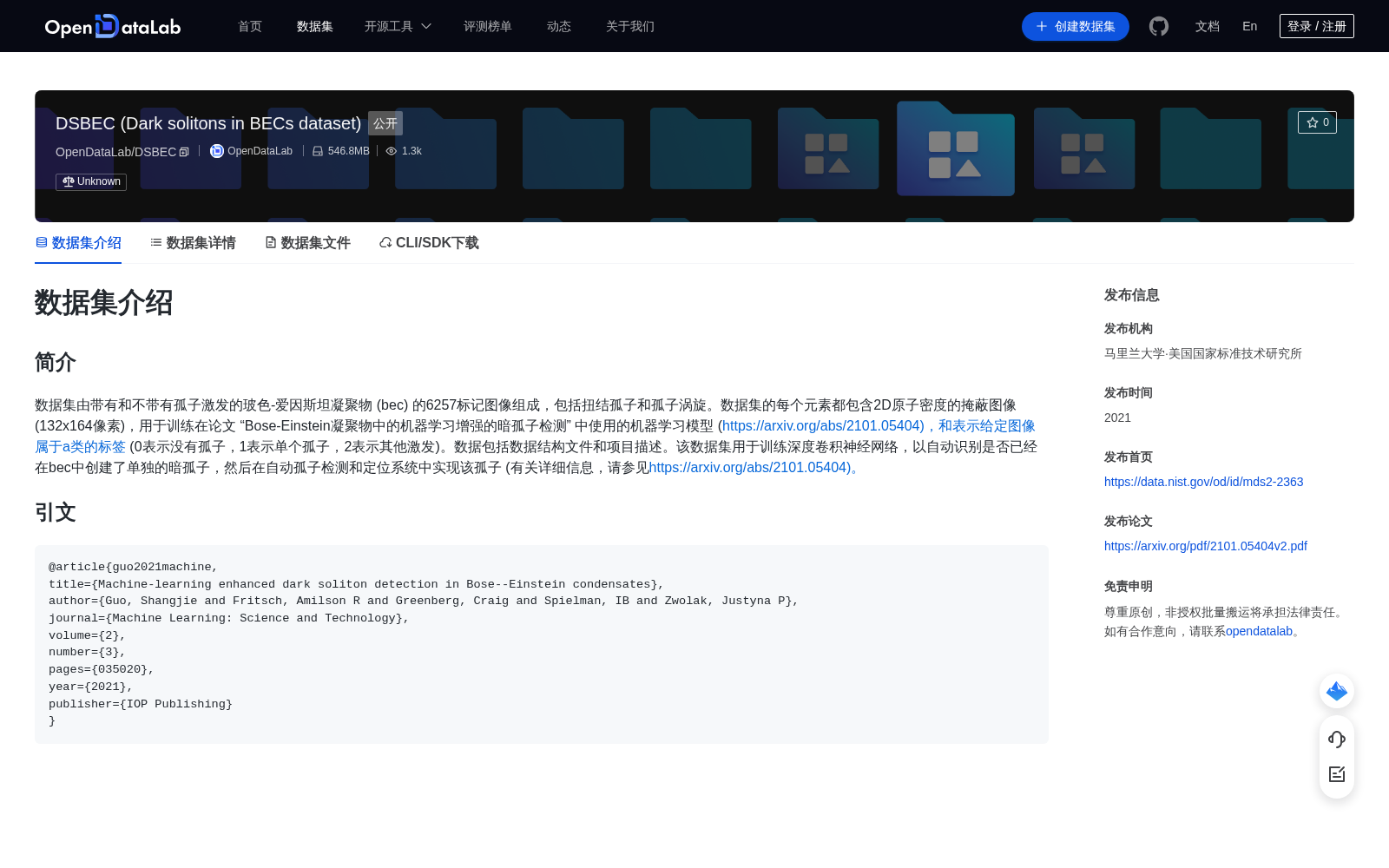Image resolution: width=1389 pixels, height=868 pixels.
Task: Open data.nist.gov homepage link
Action: [1203, 482]
